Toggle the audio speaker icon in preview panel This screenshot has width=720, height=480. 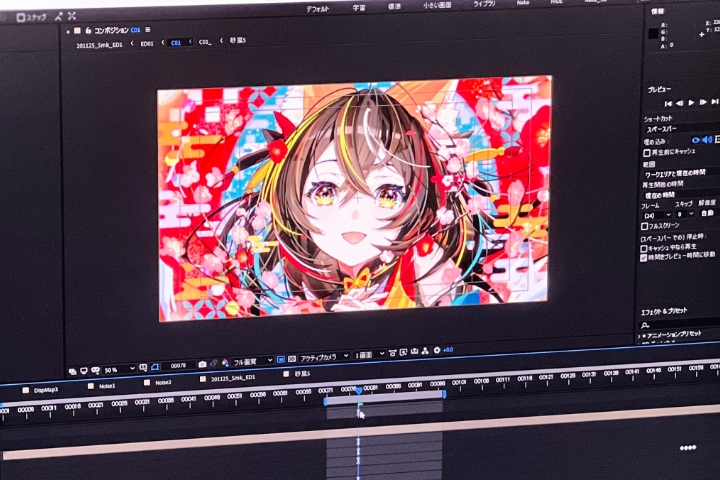(x=708, y=139)
